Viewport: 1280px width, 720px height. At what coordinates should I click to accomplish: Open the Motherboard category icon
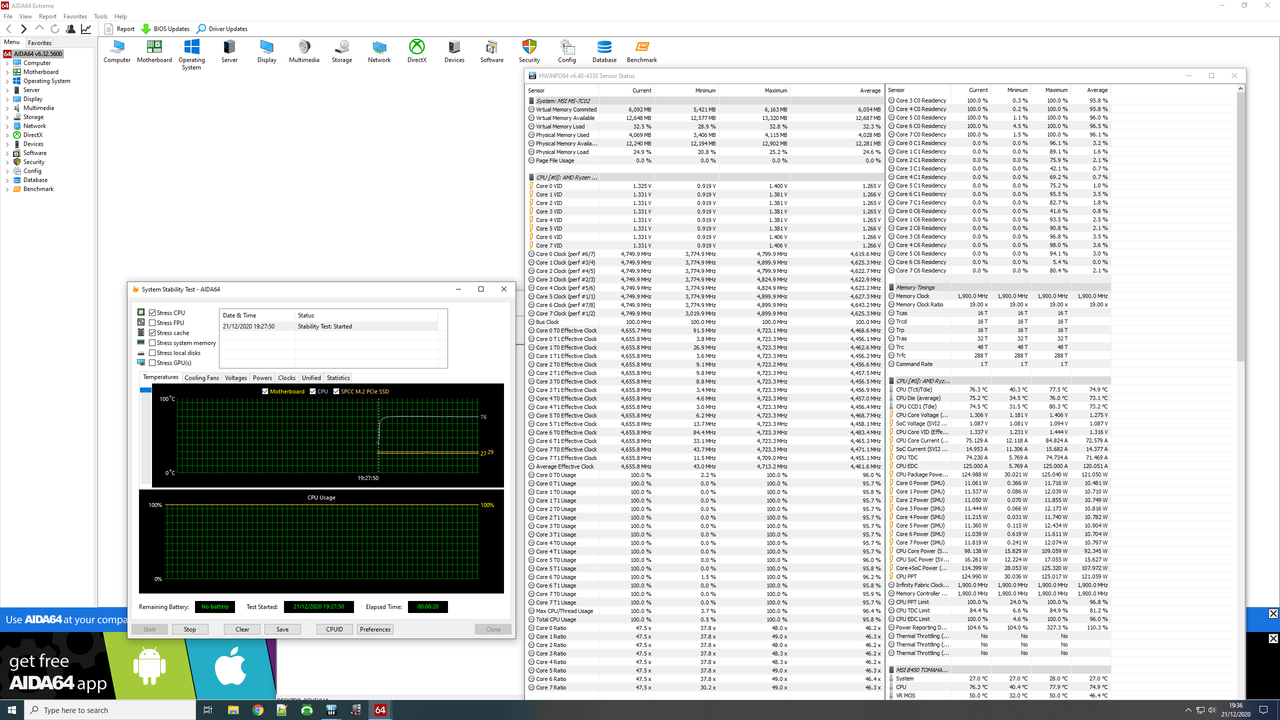[154, 51]
